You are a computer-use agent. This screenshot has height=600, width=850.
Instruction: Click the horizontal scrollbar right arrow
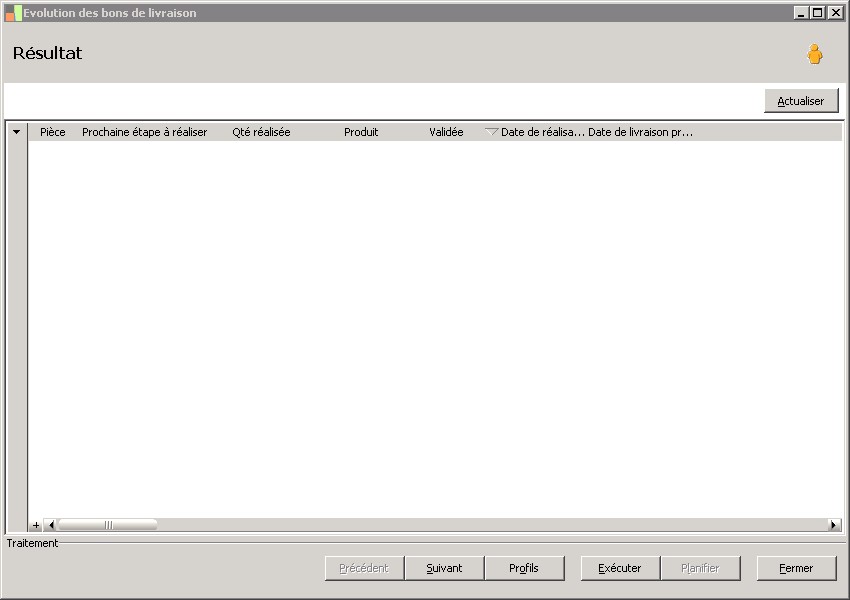pyautogui.click(x=834, y=525)
